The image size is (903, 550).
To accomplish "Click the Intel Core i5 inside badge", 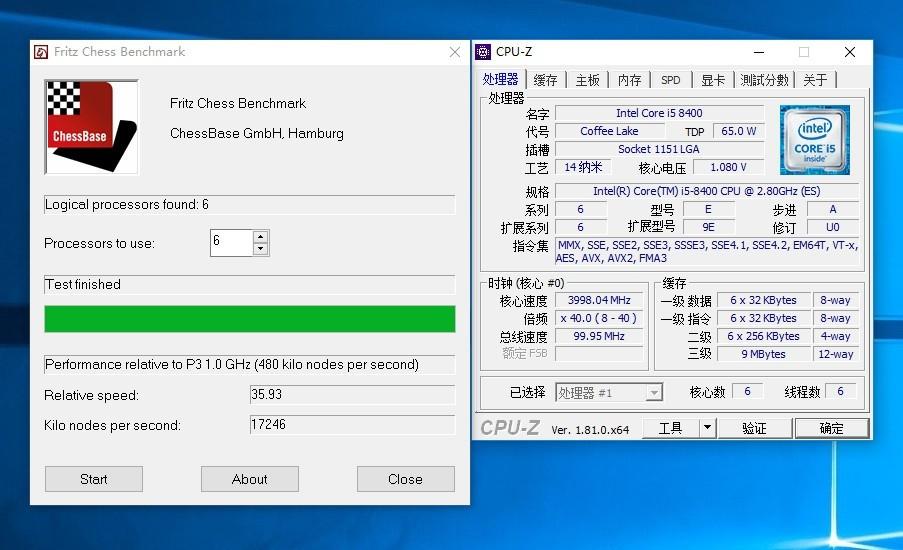I will pyautogui.click(x=815, y=140).
